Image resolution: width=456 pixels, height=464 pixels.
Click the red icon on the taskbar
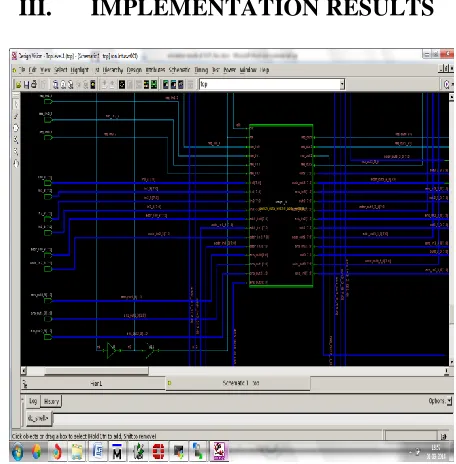pos(158,452)
